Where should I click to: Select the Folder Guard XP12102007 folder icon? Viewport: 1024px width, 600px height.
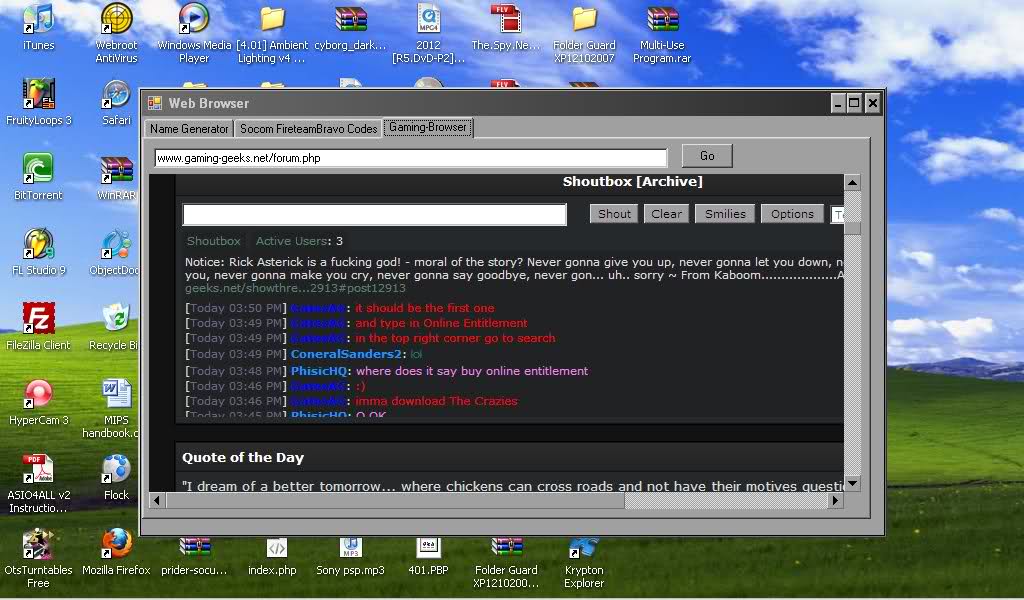pyautogui.click(x=584, y=33)
